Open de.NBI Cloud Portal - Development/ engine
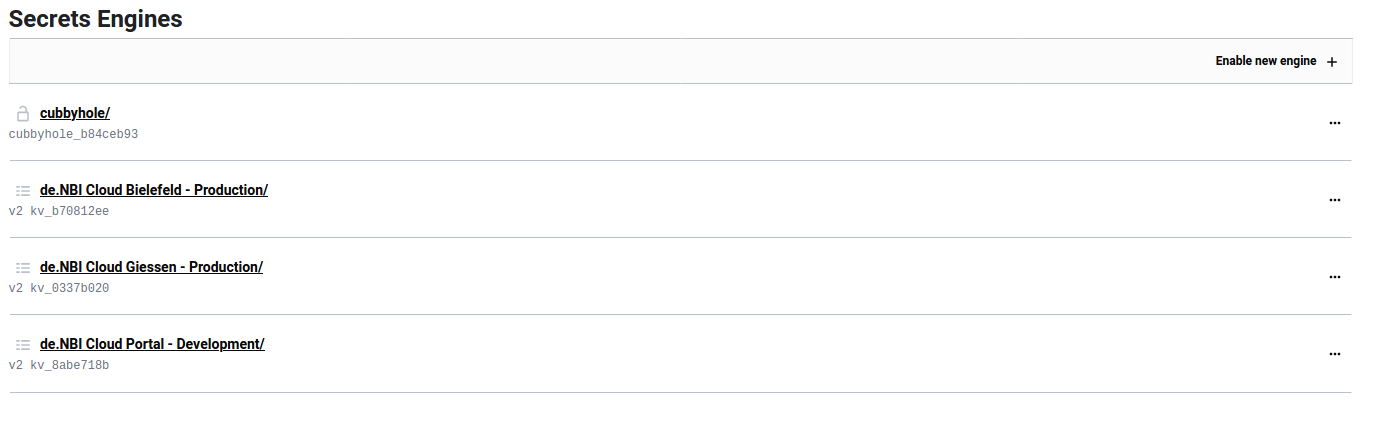Viewport: 1387px width, 446px height. coord(152,344)
